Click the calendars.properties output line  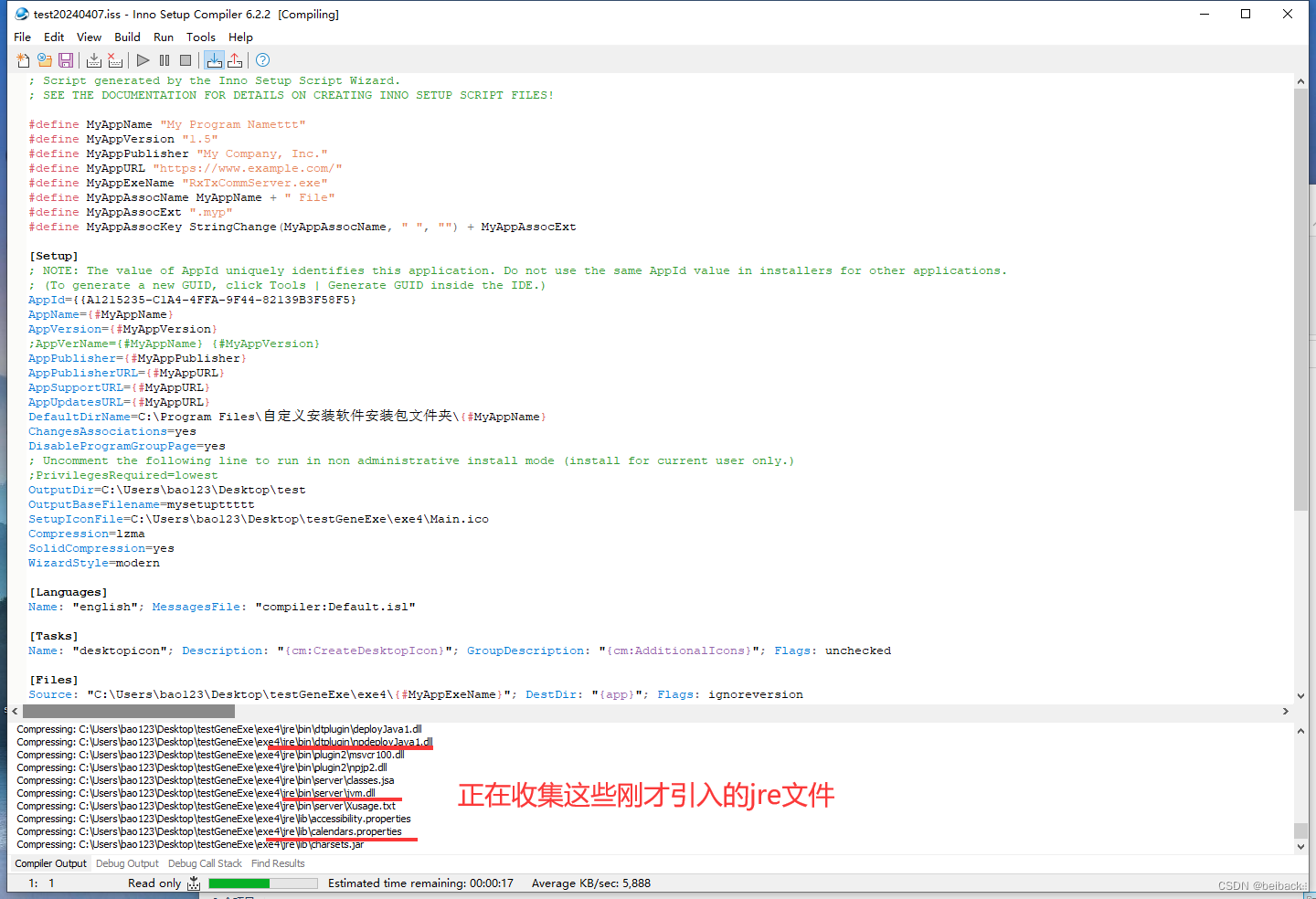click(209, 831)
